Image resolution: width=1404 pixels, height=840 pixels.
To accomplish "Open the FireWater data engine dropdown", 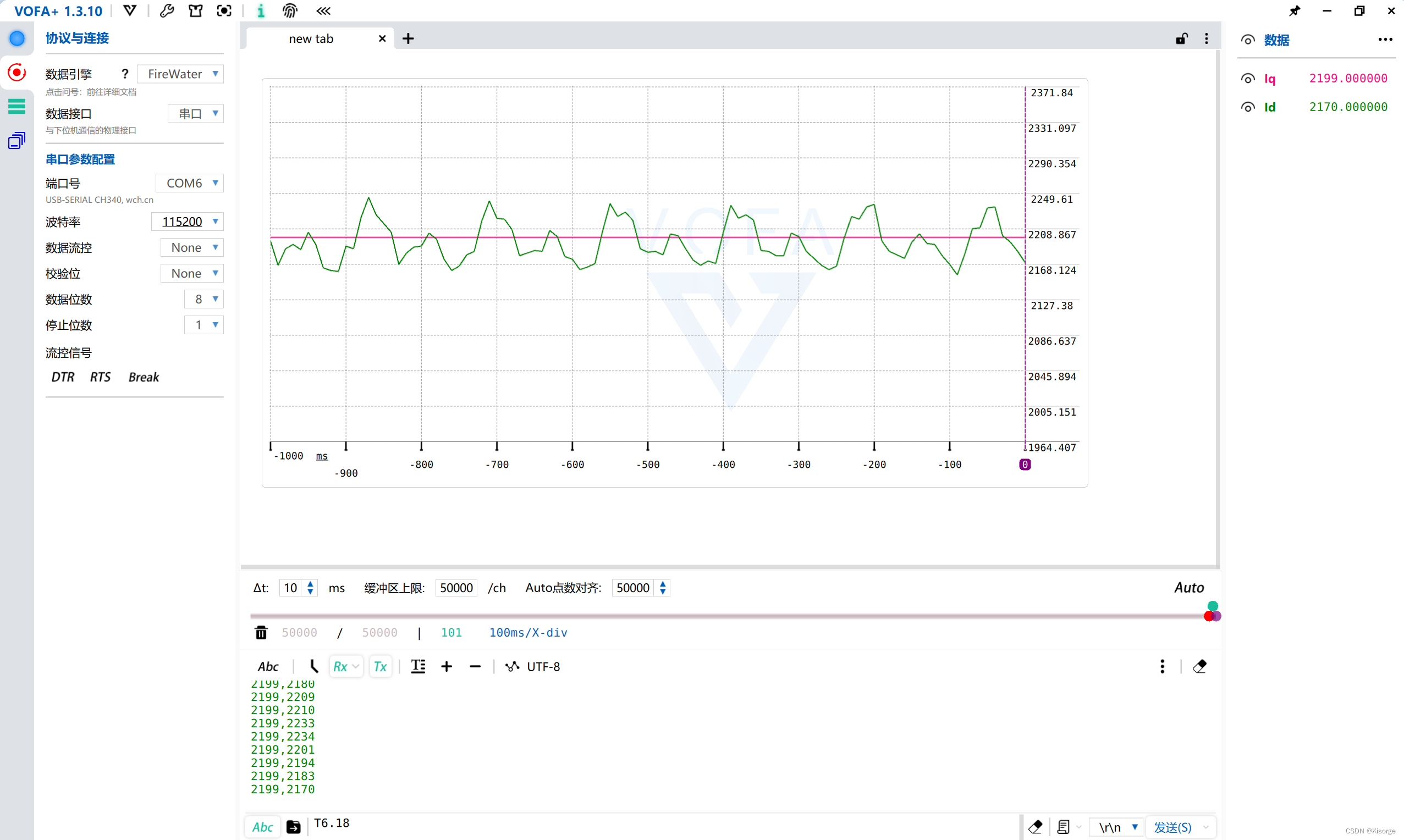I will coord(180,74).
